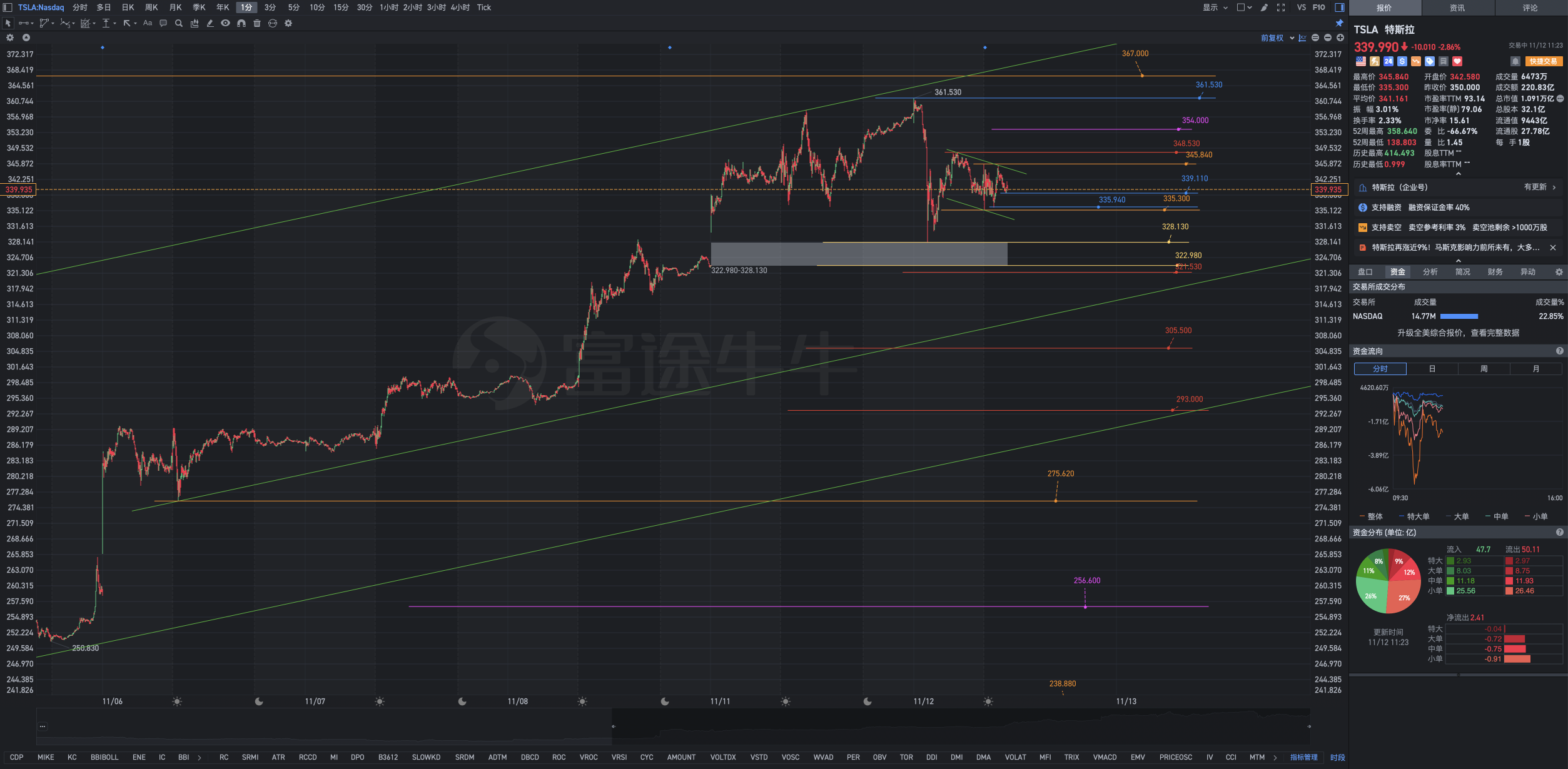Click the orange downtrend short-selling badge
Image resolution: width=1568 pixels, height=769 pixels.
pyautogui.click(x=1416, y=61)
